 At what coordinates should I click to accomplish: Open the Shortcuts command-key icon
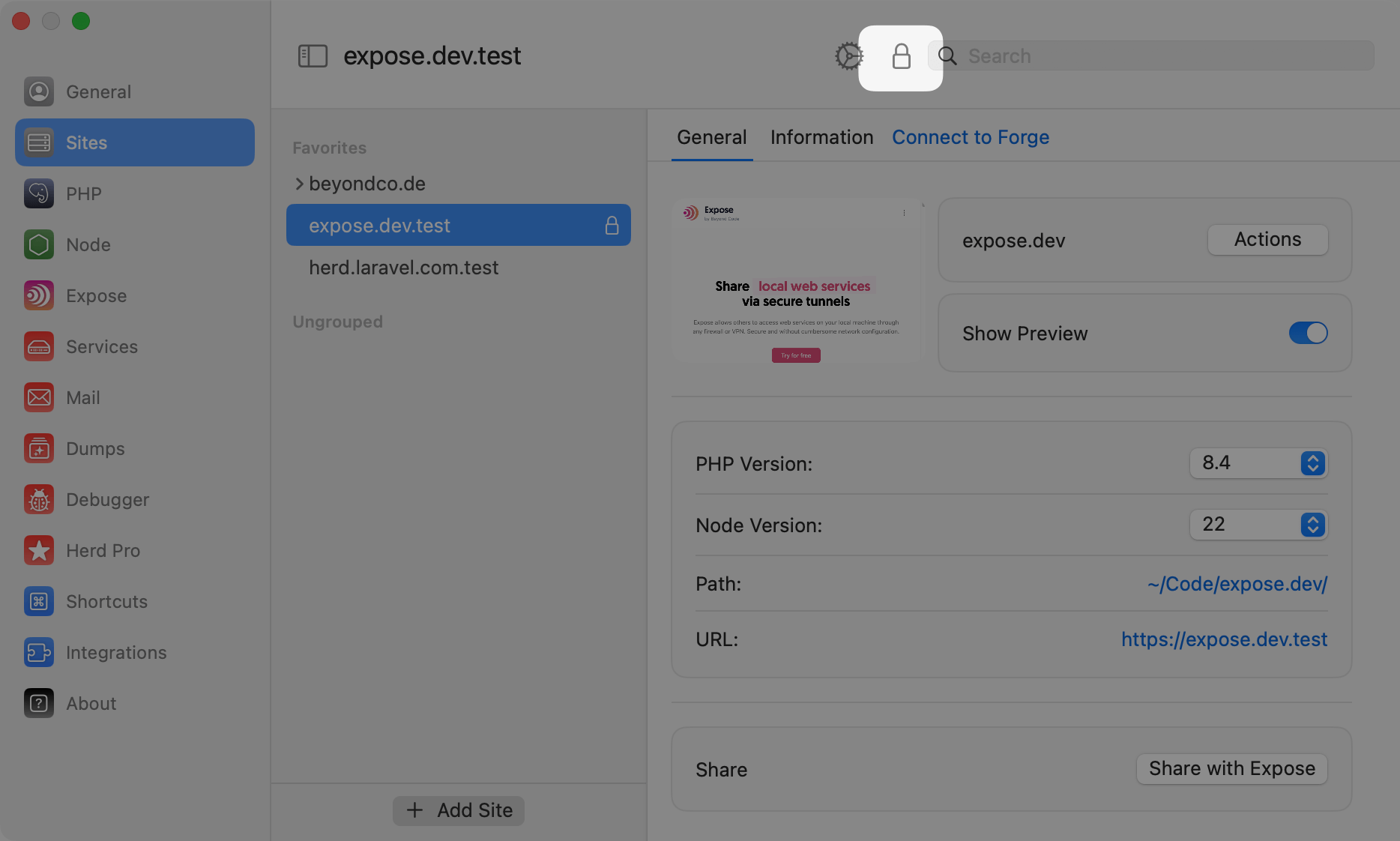click(x=39, y=601)
